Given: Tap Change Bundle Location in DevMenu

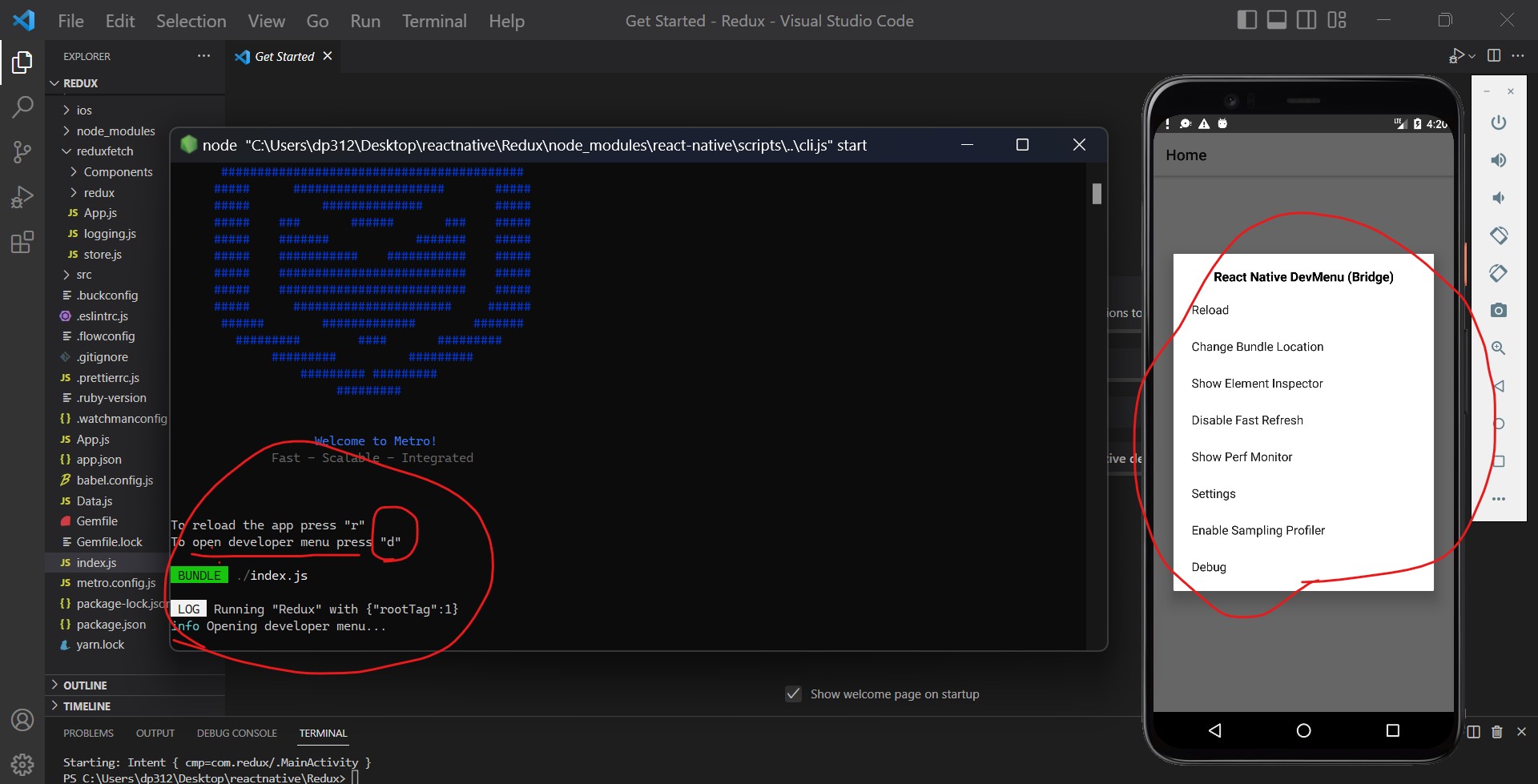Looking at the screenshot, I should [x=1257, y=347].
